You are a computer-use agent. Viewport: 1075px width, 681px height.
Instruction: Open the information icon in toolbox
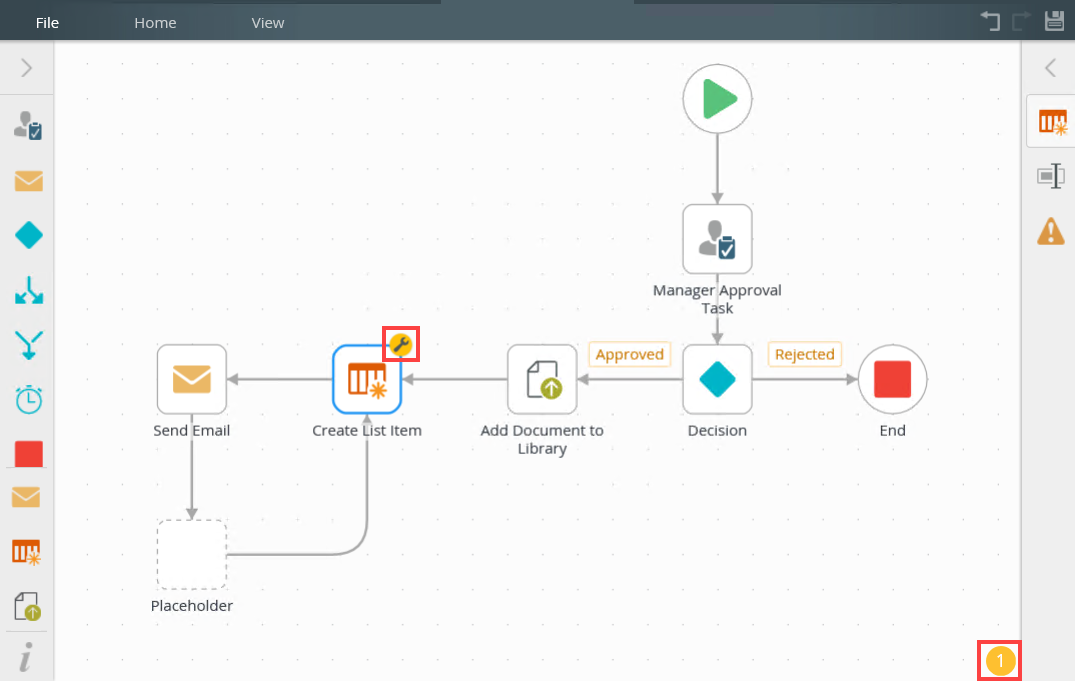coord(25,658)
